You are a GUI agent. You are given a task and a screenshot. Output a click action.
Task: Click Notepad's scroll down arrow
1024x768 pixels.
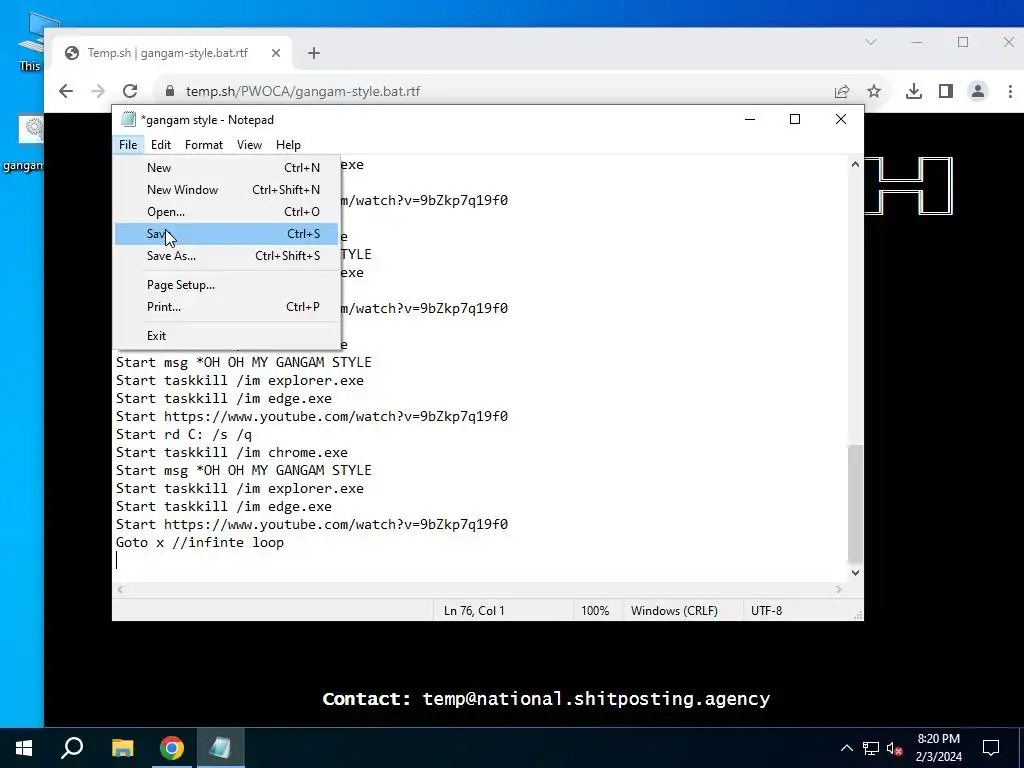coord(855,573)
